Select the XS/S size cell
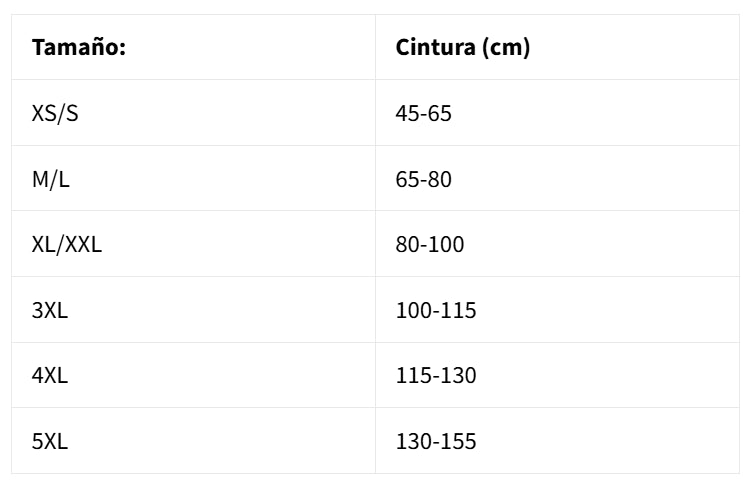The height and width of the screenshot is (485, 746). point(55,114)
